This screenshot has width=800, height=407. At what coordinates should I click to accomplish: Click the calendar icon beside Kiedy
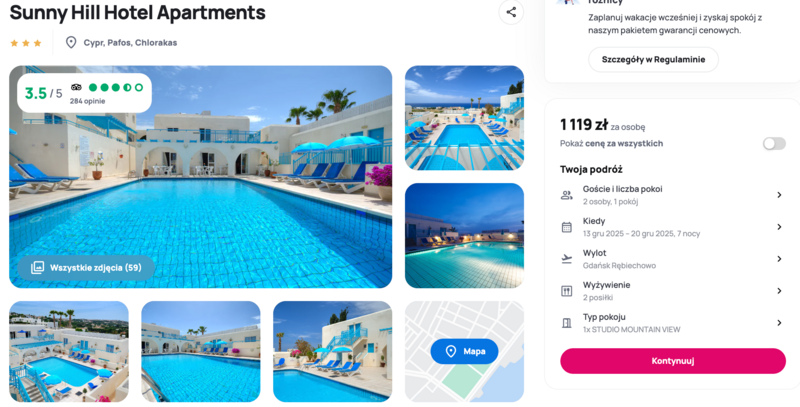566,227
